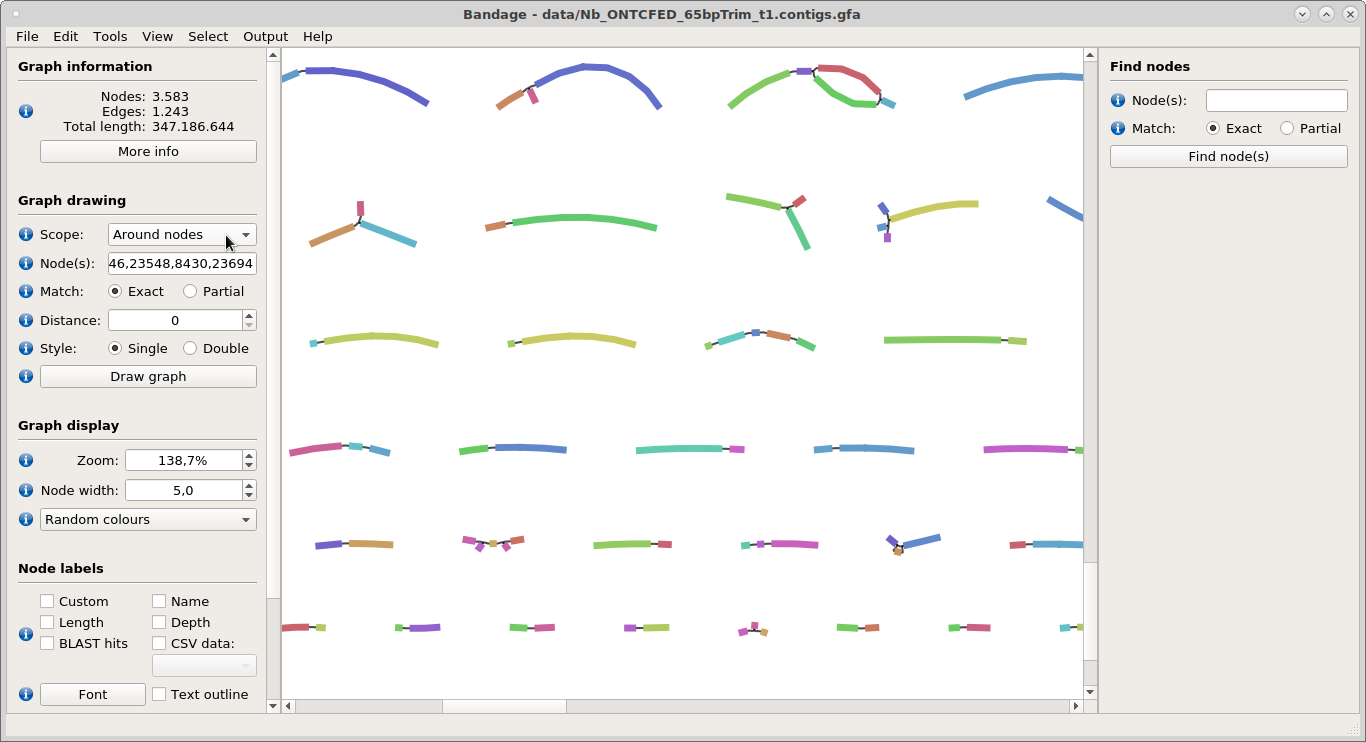
Task: Increase the Zoom value with up arrow
Action: pos(249,455)
